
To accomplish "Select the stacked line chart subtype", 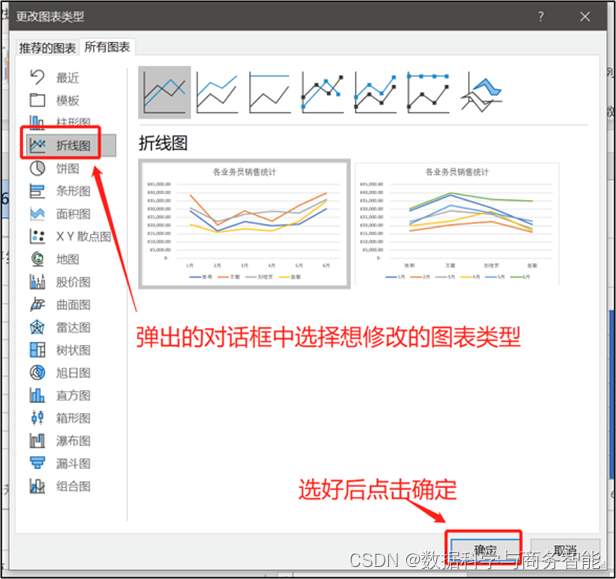I will coord(217,92).
